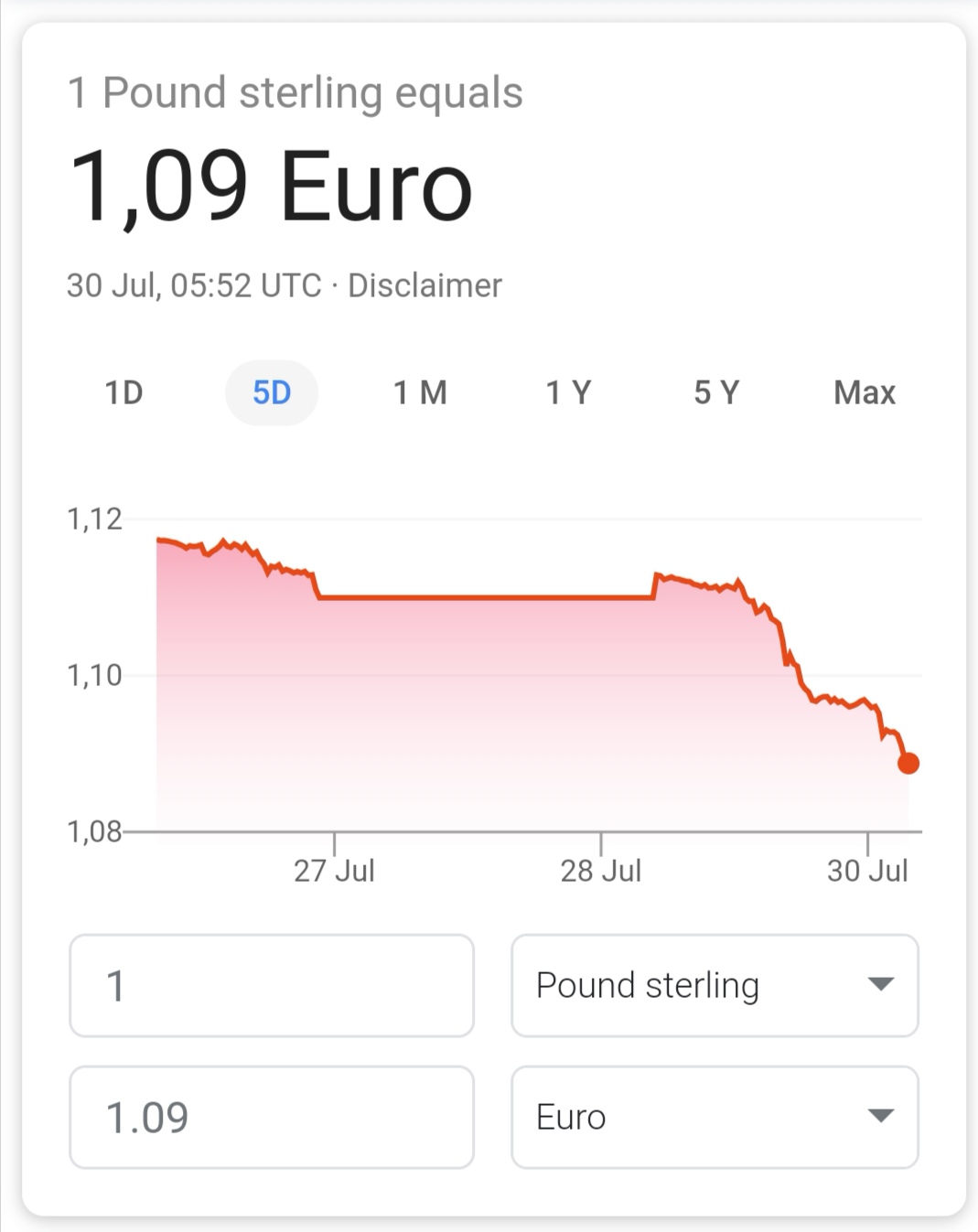This screenshot has height=1232, width=978.
Task: Open the Pound sterling currency dropdown
Action: [715, 985]
